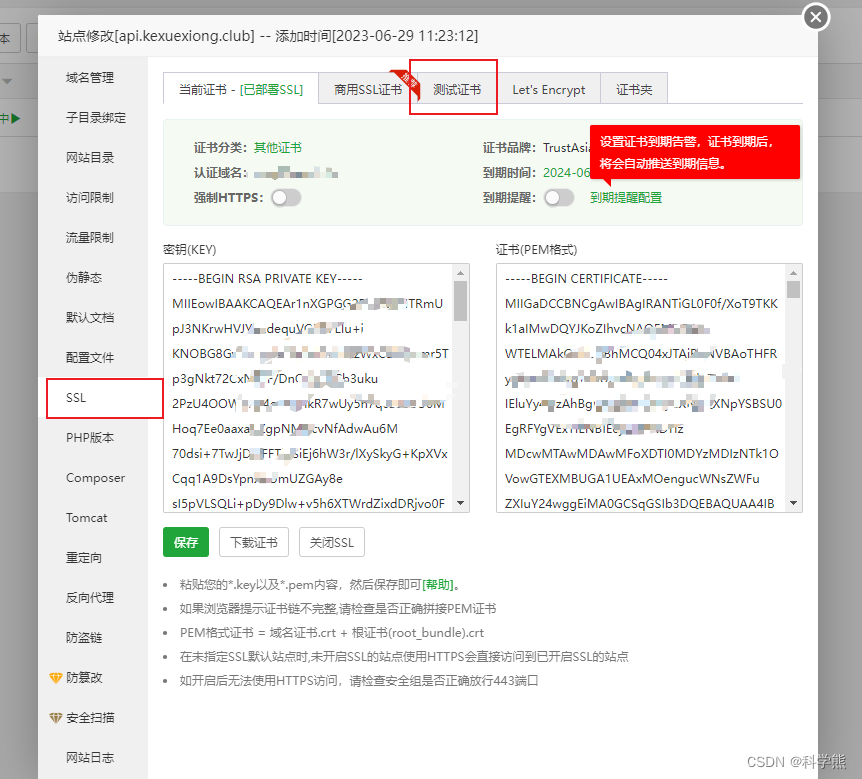This screenshot has height=779, width=862.
Task: Click 其他证书 certificate category text
Action: click(x=278, y=148)
